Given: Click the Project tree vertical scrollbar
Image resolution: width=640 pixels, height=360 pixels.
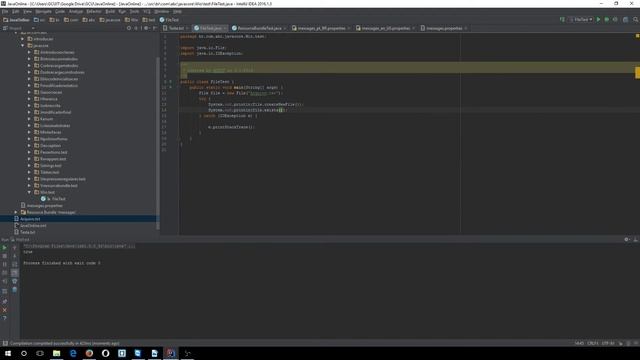Looking at the screenshot, I should tap(158, 143).
